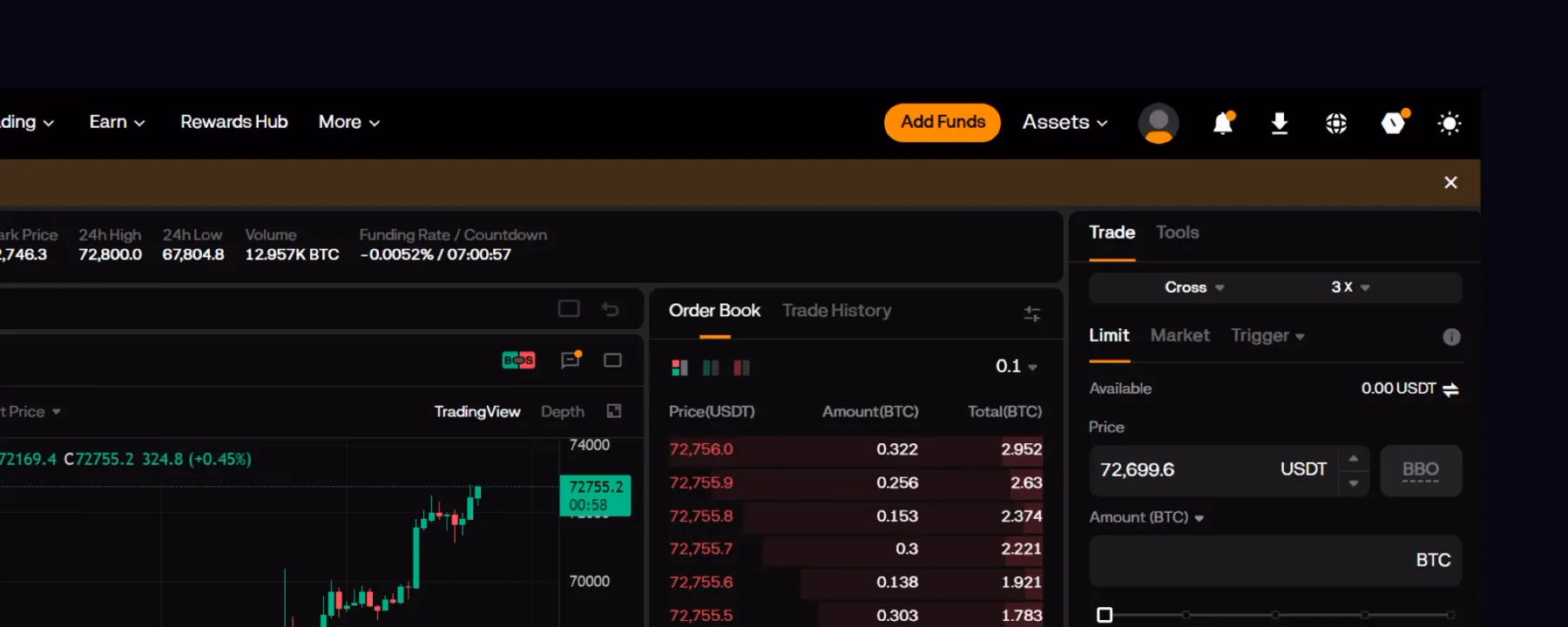The width and height of the screenshot is (1568, 627).
Task: Click the undo arrow icon
Action: click(611, 308)
